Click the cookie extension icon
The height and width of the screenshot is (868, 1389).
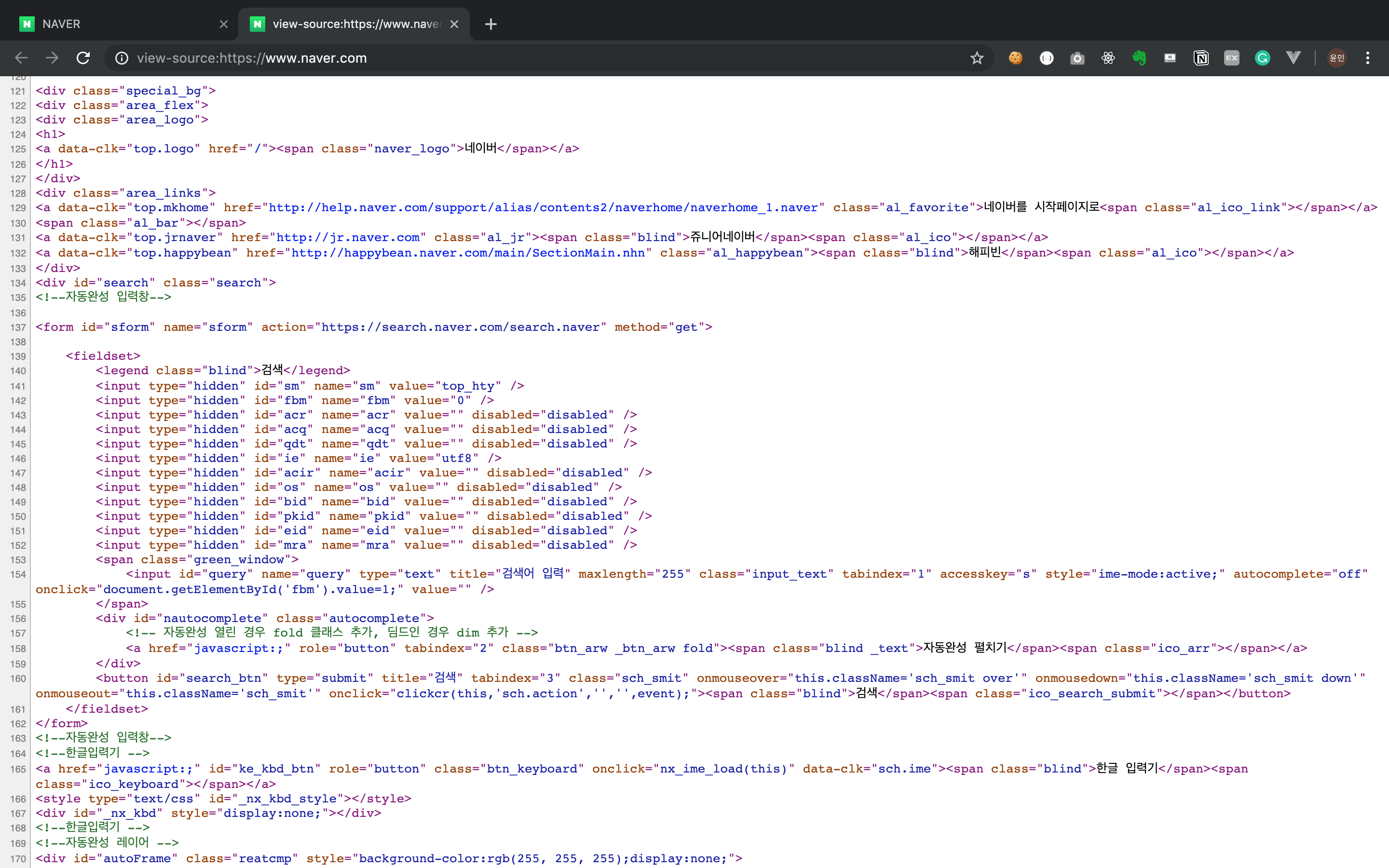pyautogui.click(x=1015, y=58)
